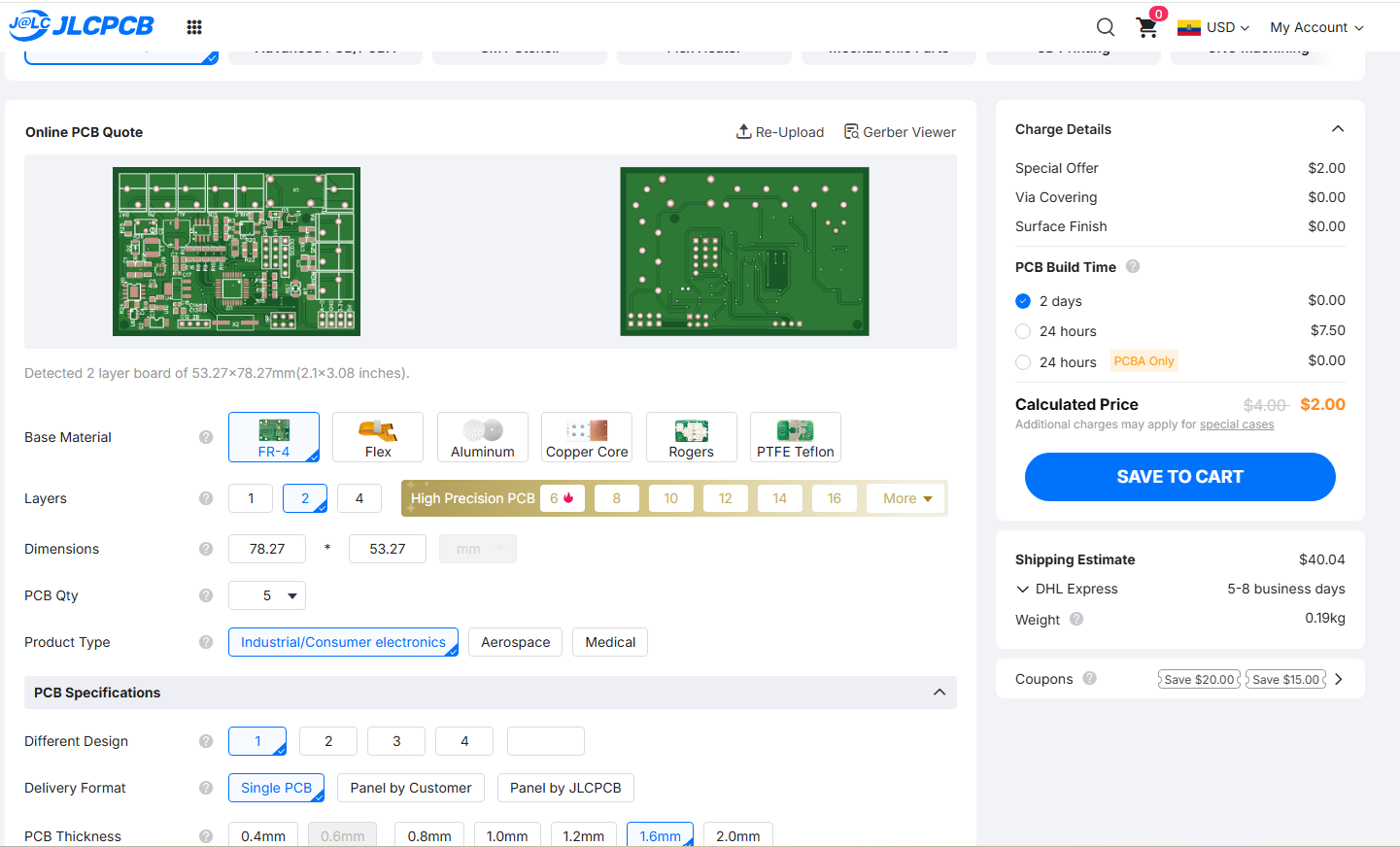
Task: Set PCB thickness to 0.8mm
Action: pyautogui.click(x=429, y=835)
